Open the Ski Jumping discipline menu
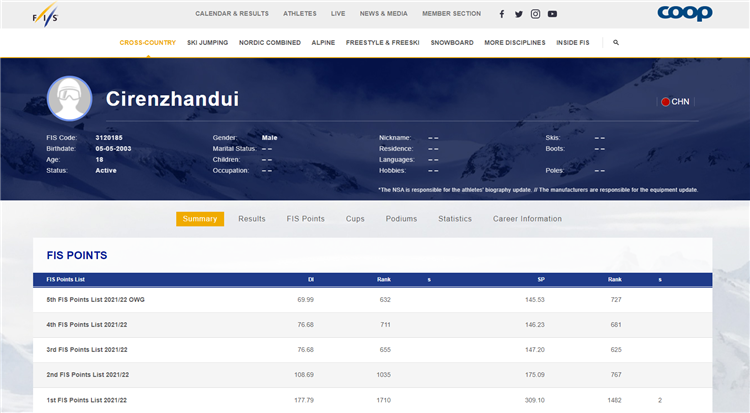Image resolution: width=750 pixels, height=413 pixels. point(207,43)
